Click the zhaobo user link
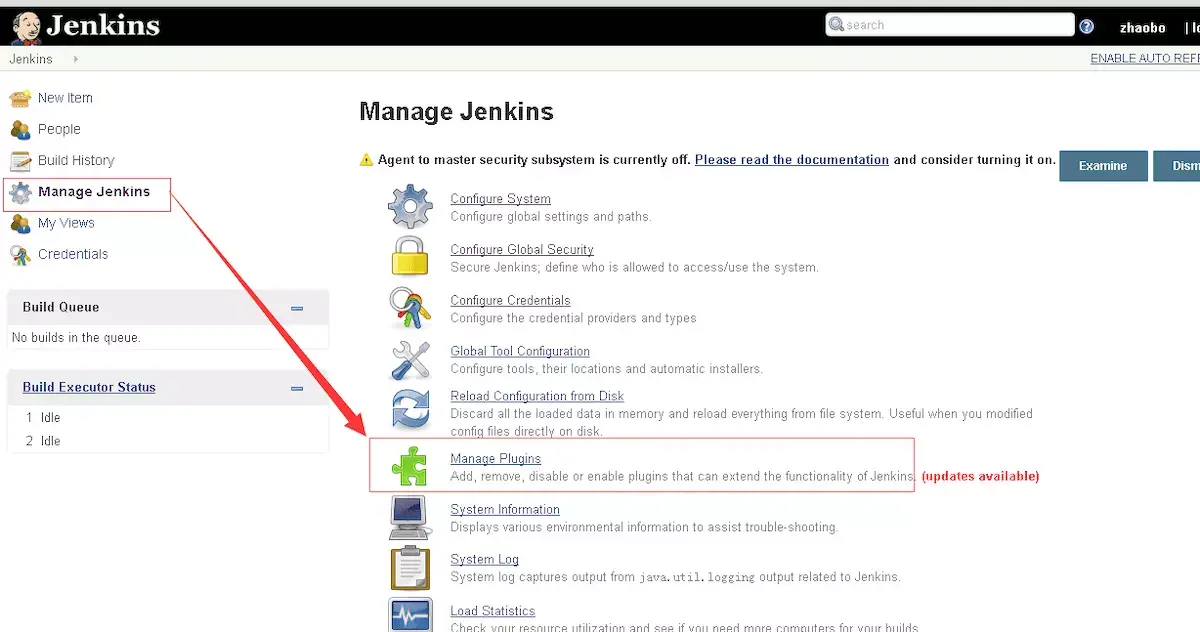This screenshot has height=632, width=1200. (1143, 27)
